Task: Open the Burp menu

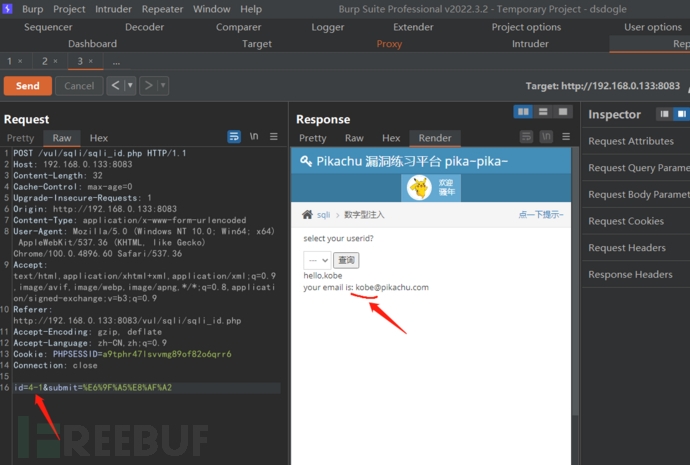Action: tap(33, 9)
